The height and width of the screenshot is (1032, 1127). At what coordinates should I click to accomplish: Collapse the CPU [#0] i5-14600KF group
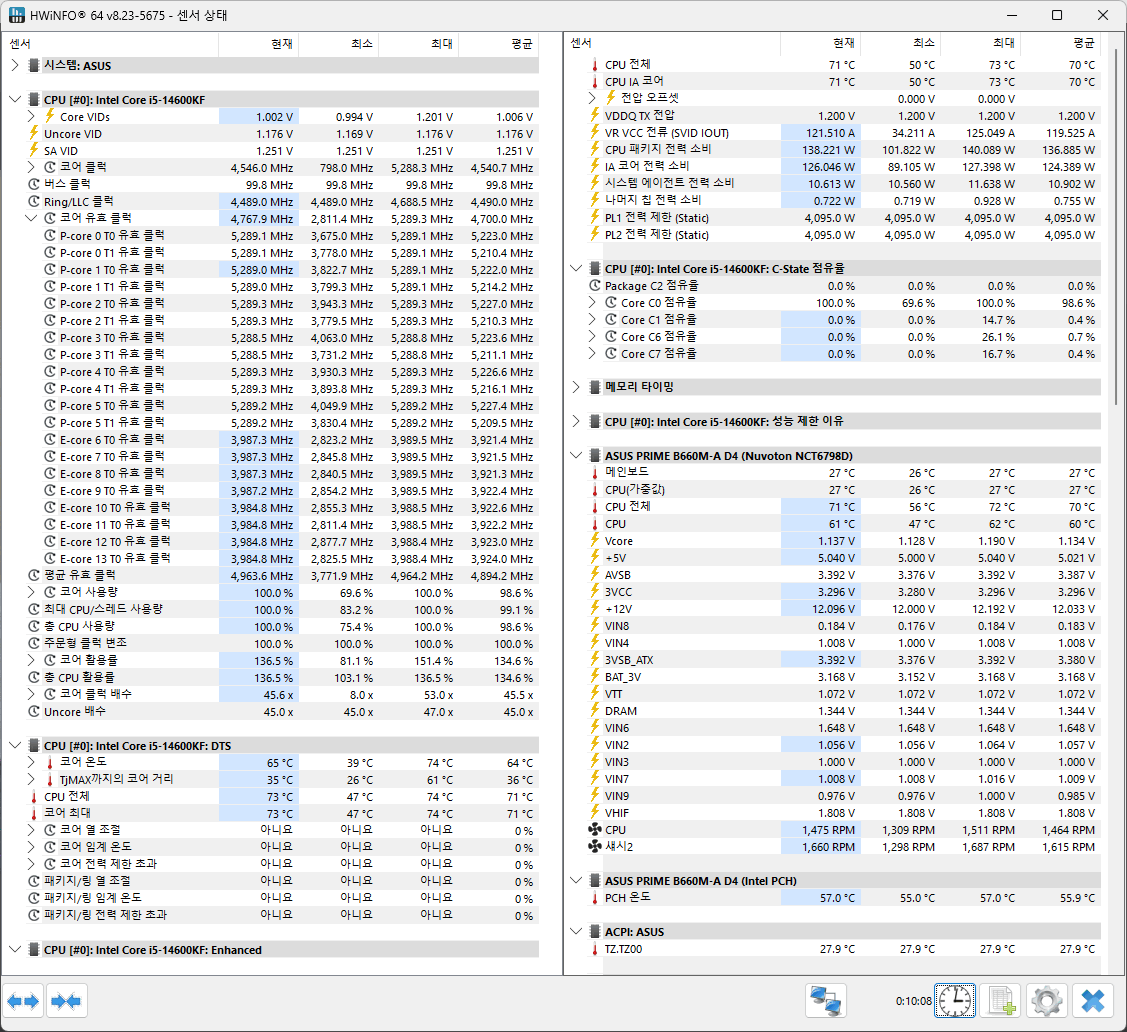[x=15, y=99]
